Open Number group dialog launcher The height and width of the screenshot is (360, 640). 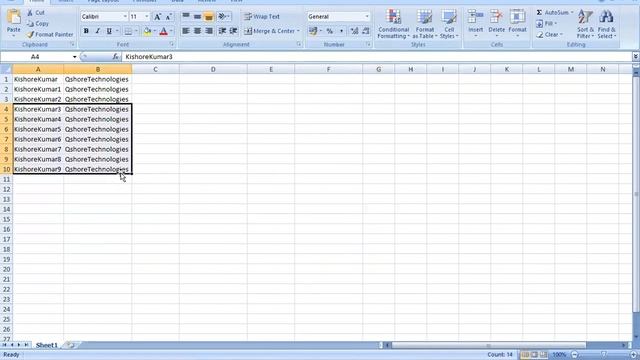point(368,44)
